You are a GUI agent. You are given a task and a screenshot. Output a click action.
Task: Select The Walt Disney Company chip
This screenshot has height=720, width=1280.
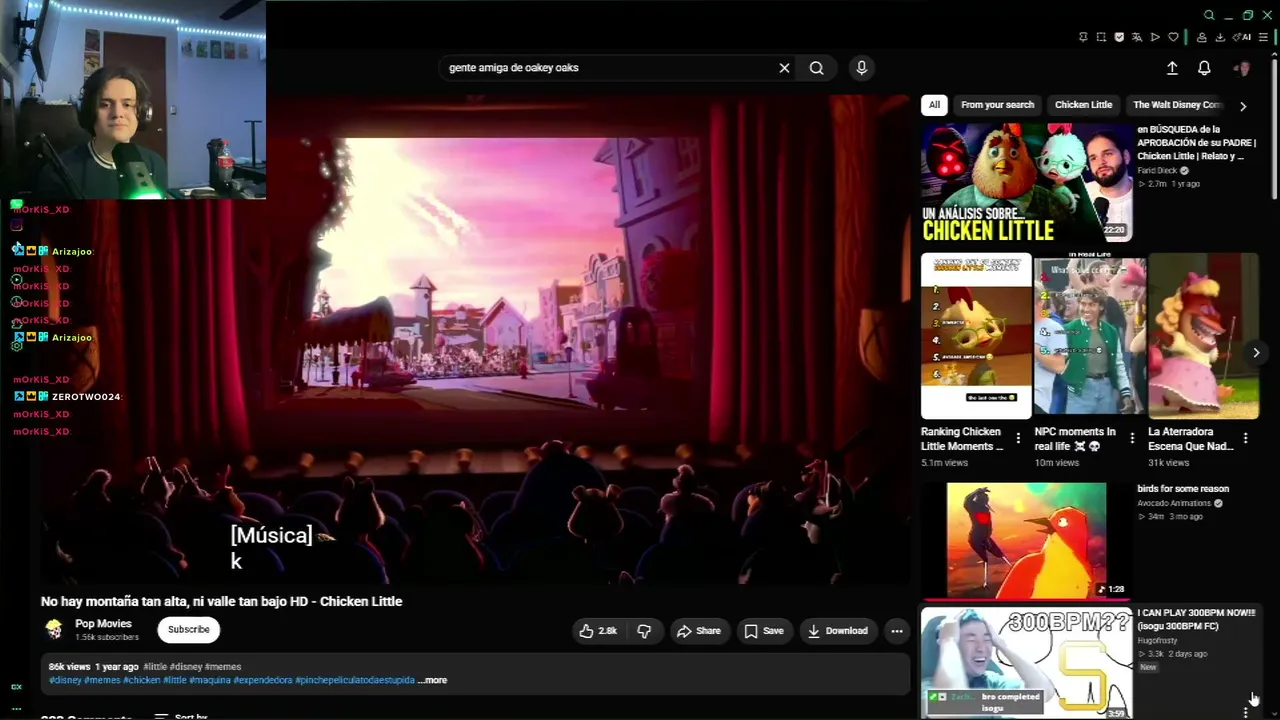click(x=1177, y=105)
